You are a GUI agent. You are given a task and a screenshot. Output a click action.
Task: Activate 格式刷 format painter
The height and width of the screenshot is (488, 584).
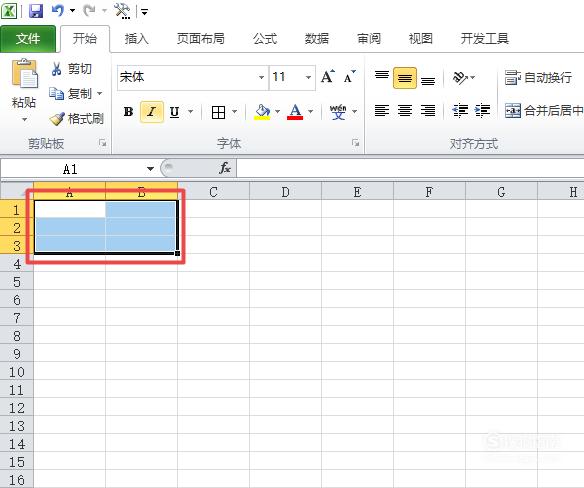pyautogui.click(x=77, y=118)
